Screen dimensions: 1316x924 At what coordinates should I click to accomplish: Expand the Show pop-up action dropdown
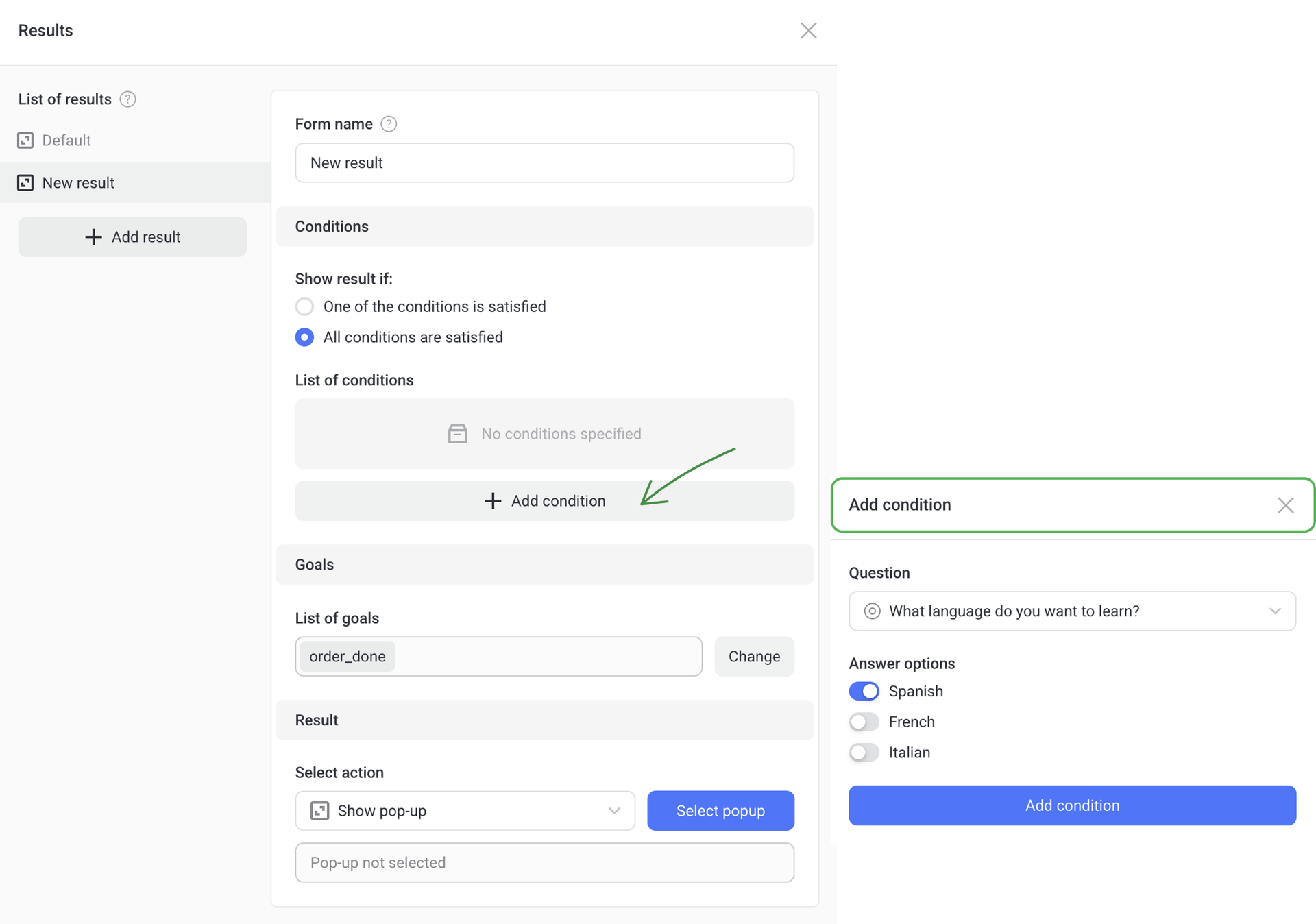pos(465,811)
